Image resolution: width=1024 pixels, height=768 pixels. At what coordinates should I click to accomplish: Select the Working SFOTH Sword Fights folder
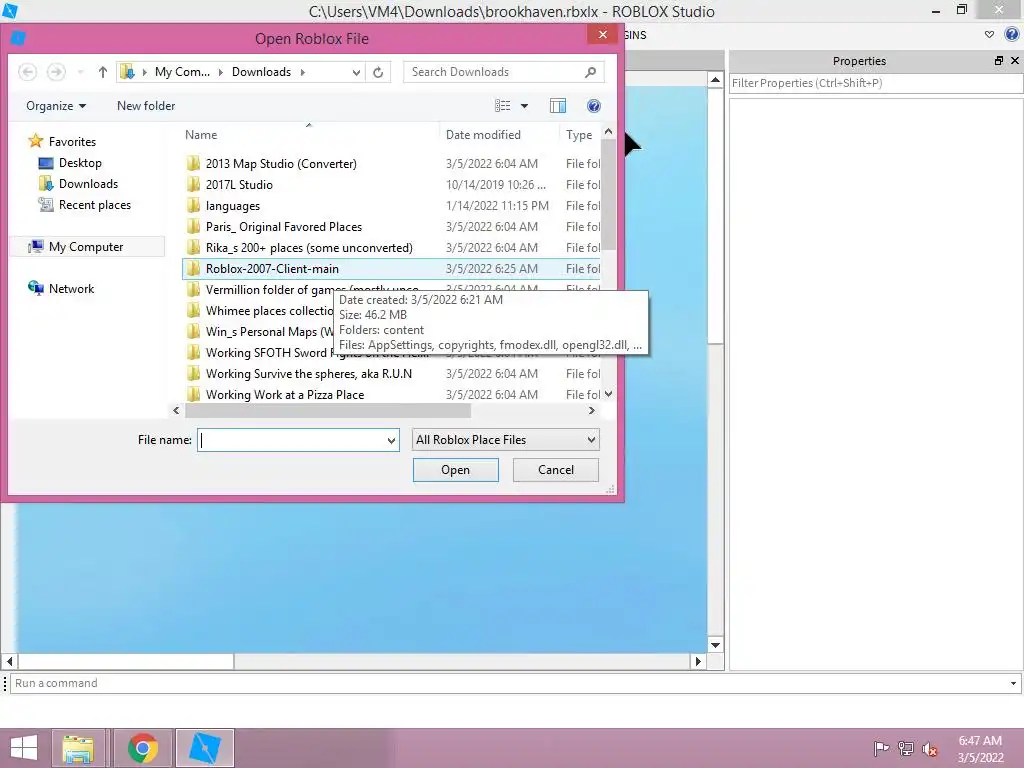[x=259, y=353]
